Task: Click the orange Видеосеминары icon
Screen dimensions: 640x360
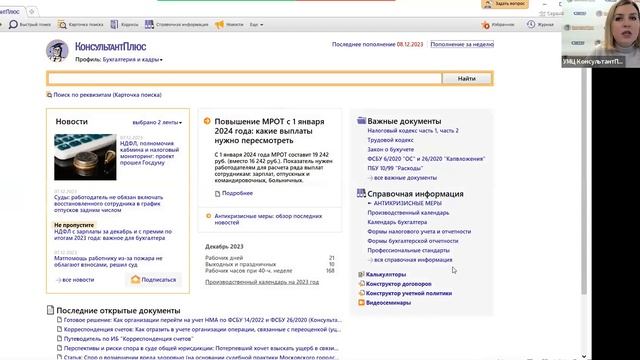Action: click(x=361, y=302)
